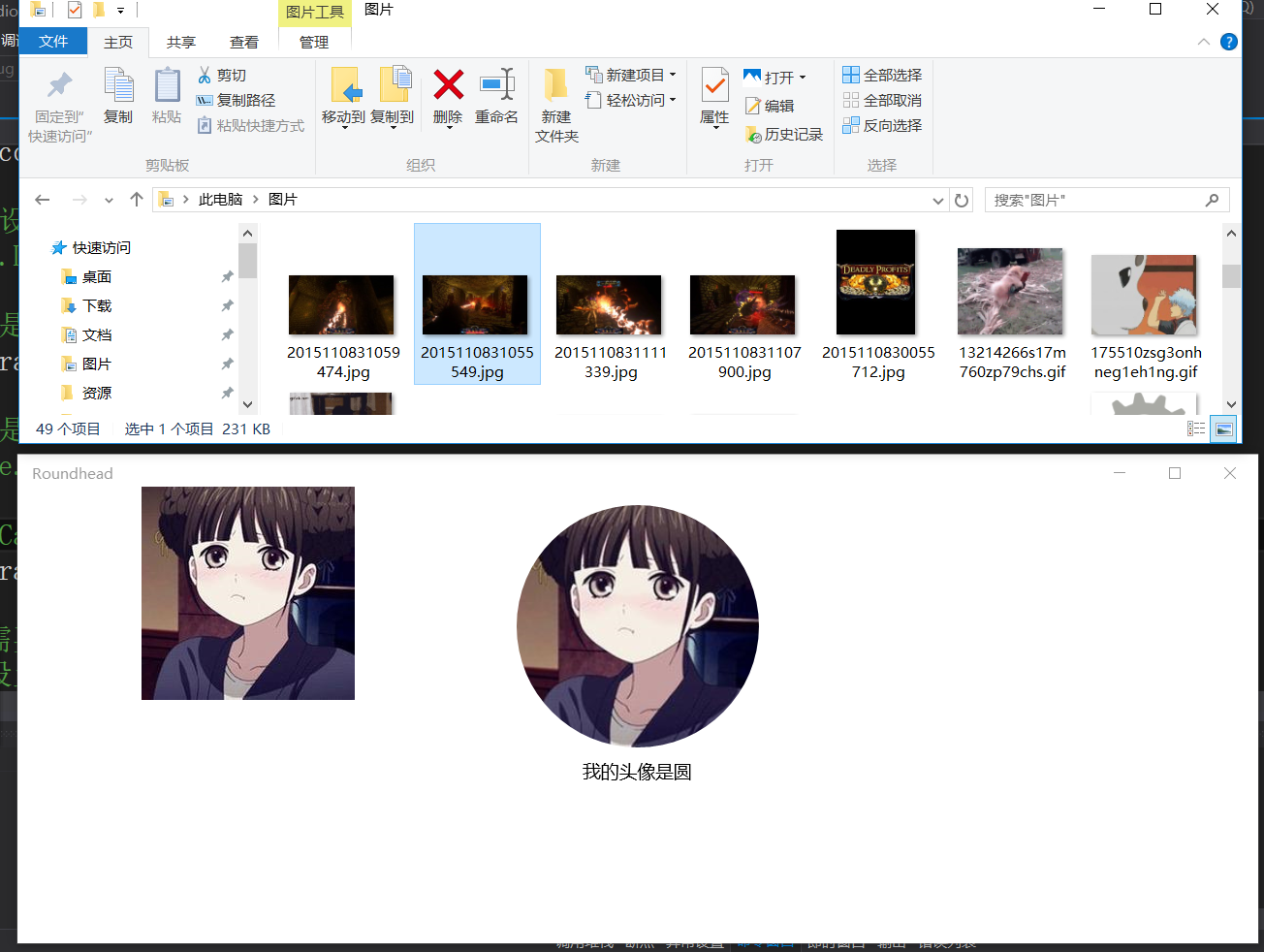Open the 文件 tab

coord(53,41)
